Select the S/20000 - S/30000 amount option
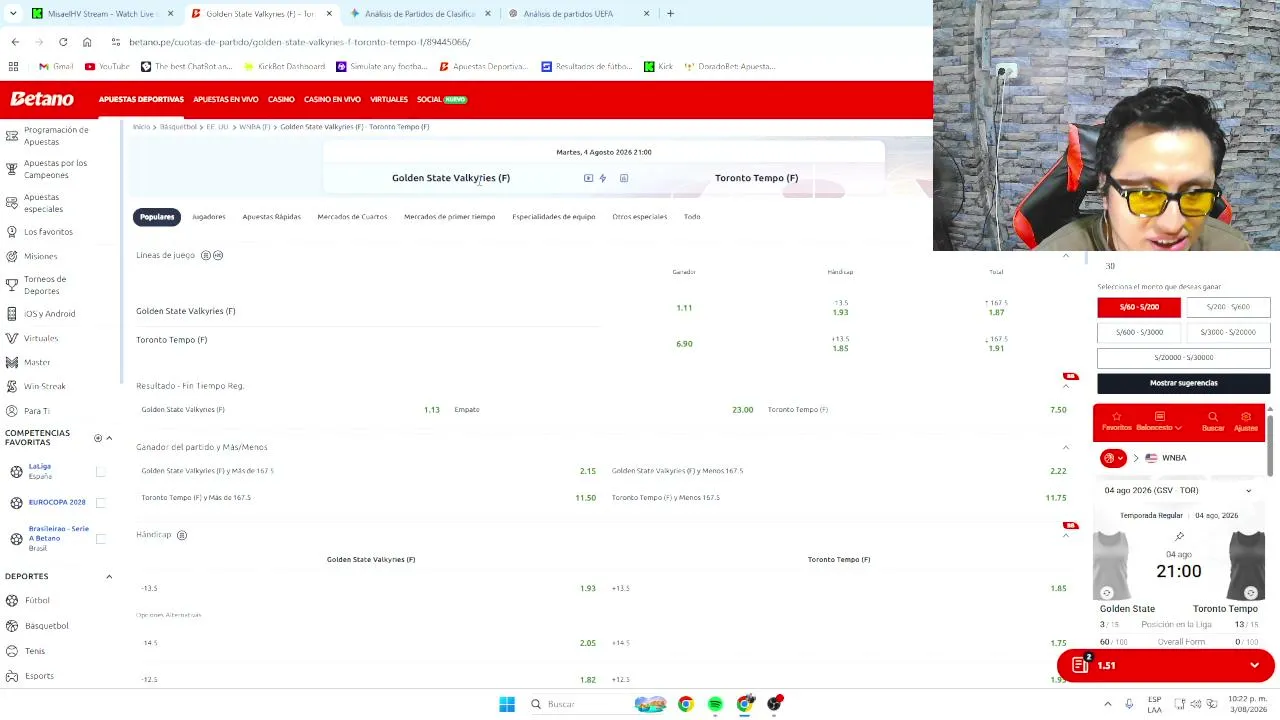The width and height of the screenshot is (1280, 720). click(x=1184, y=357)
